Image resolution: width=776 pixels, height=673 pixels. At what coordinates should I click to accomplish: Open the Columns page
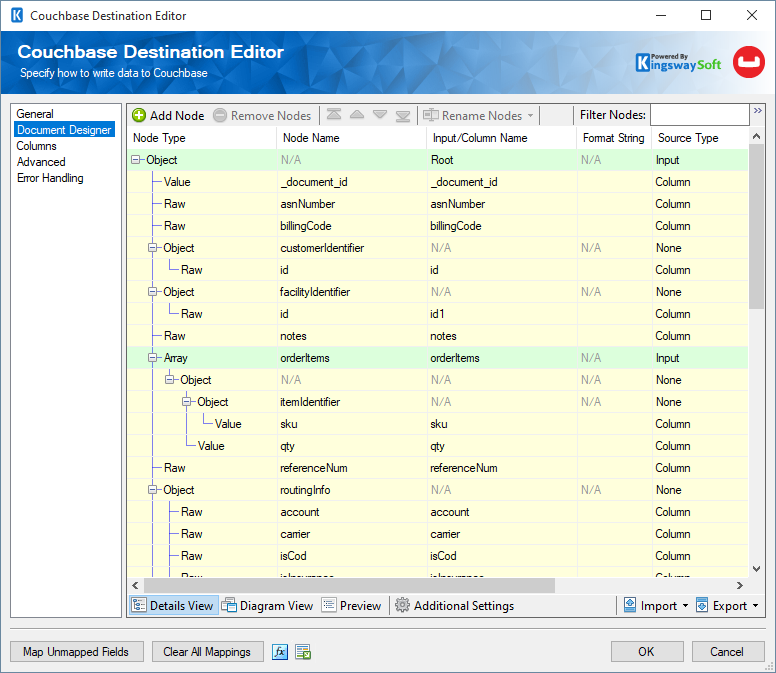click(x=37, y=146)
